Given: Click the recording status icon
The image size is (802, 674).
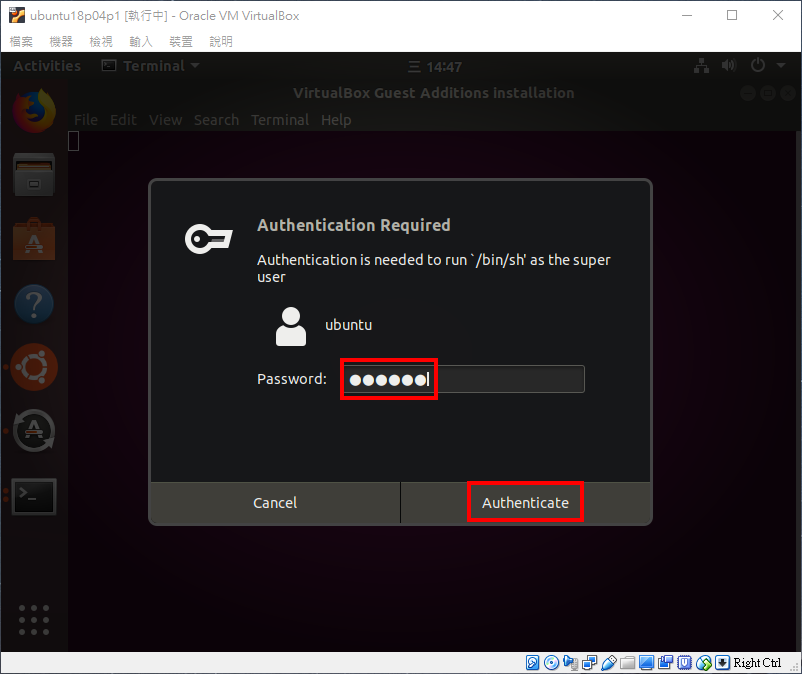Looking at the screenshot, I should (665, 663).
